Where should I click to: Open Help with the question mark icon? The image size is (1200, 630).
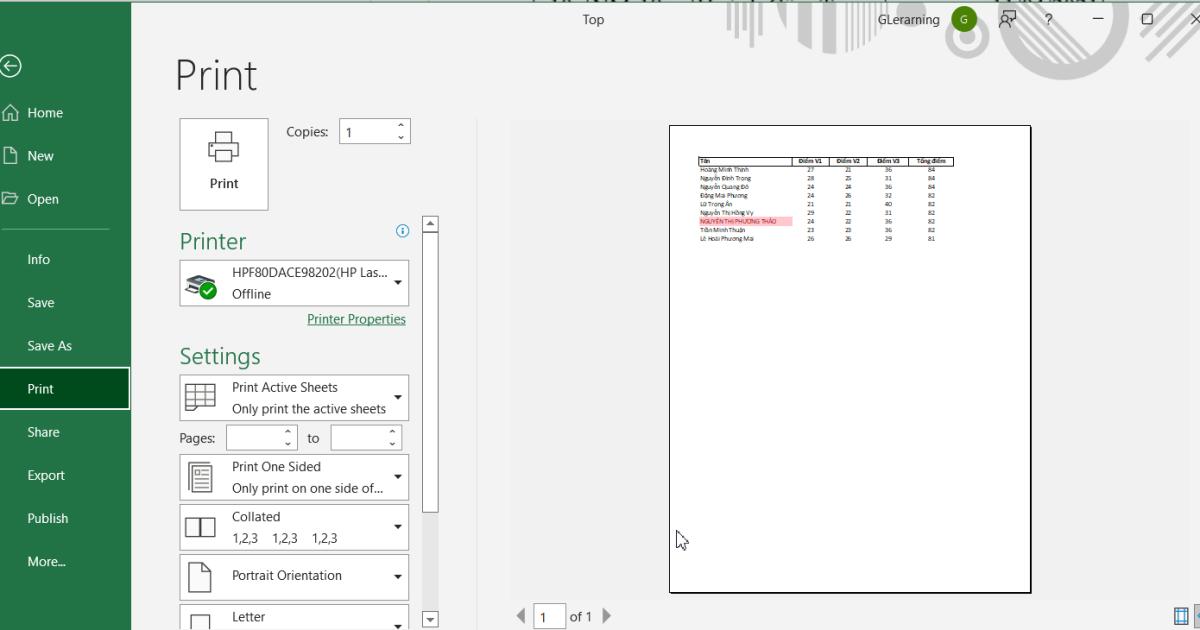point(1049,19)
